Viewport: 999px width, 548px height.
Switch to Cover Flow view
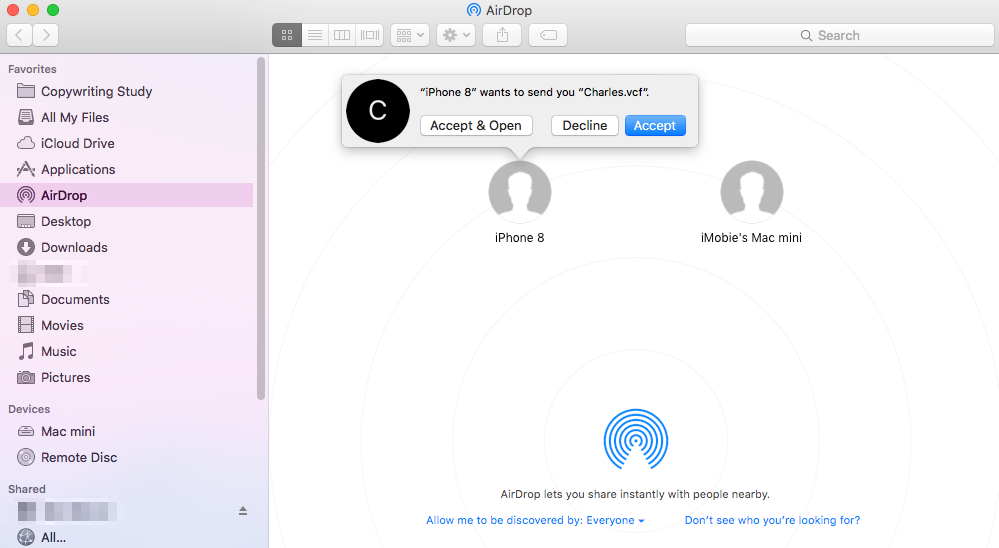[x=370, y=35]
